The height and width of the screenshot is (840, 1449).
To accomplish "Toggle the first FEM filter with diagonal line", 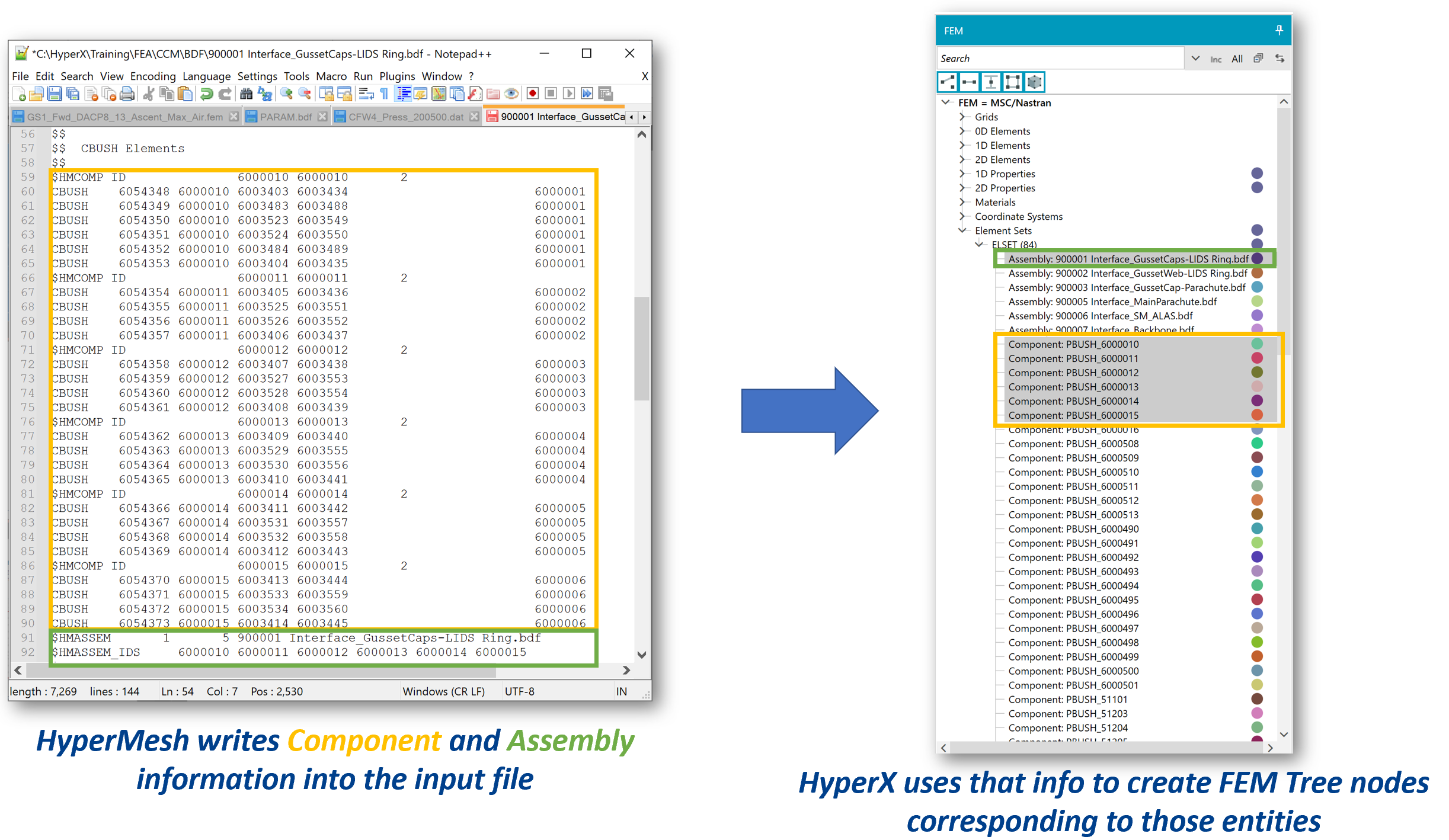I will pos(948,82).
